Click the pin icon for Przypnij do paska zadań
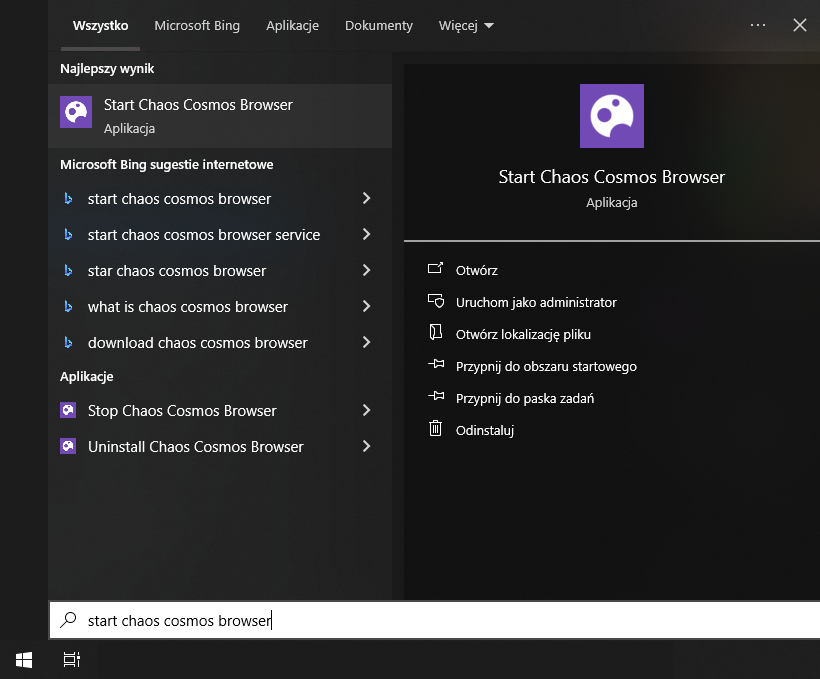 tap(436, 396)
